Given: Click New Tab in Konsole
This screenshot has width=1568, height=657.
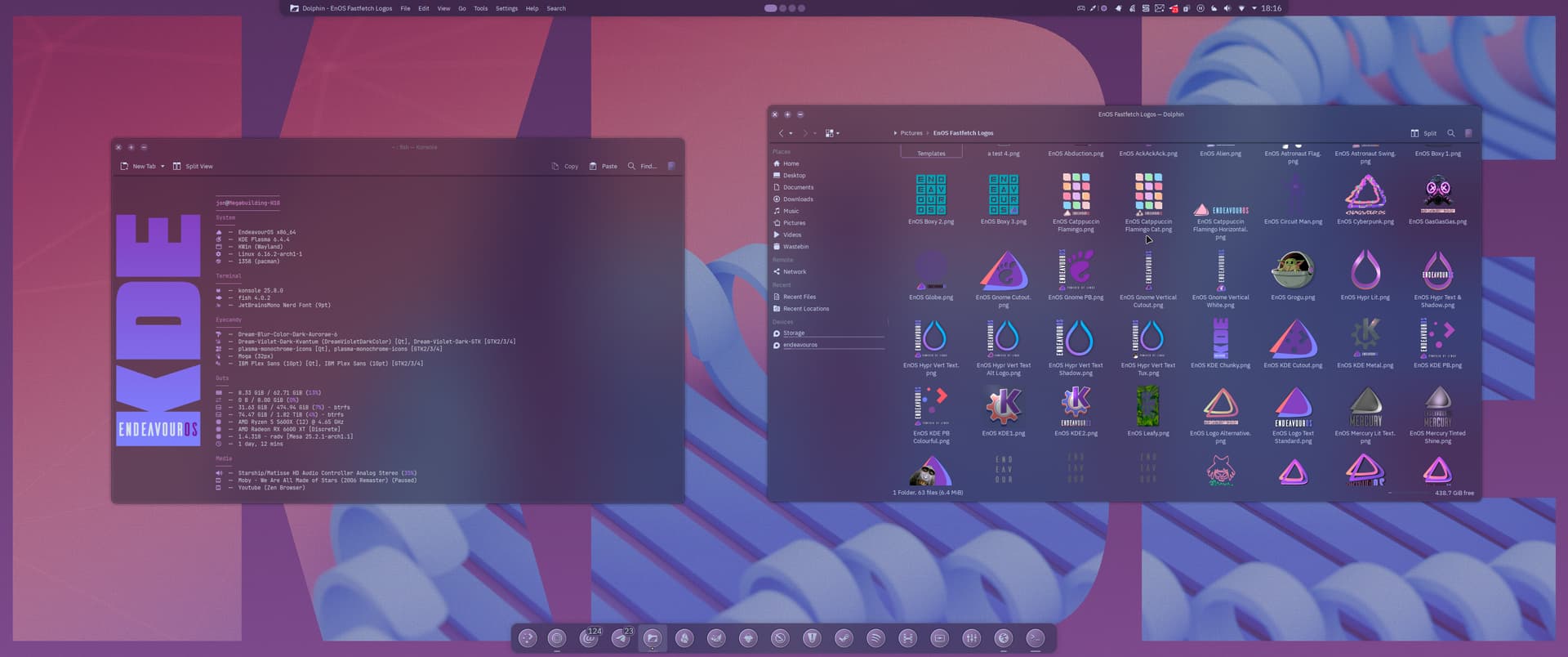Looking at the screenshot, I should pos(138,166).
